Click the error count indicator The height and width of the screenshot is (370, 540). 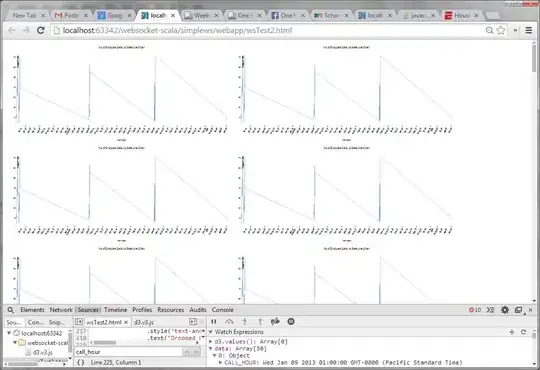pos(475,310)
